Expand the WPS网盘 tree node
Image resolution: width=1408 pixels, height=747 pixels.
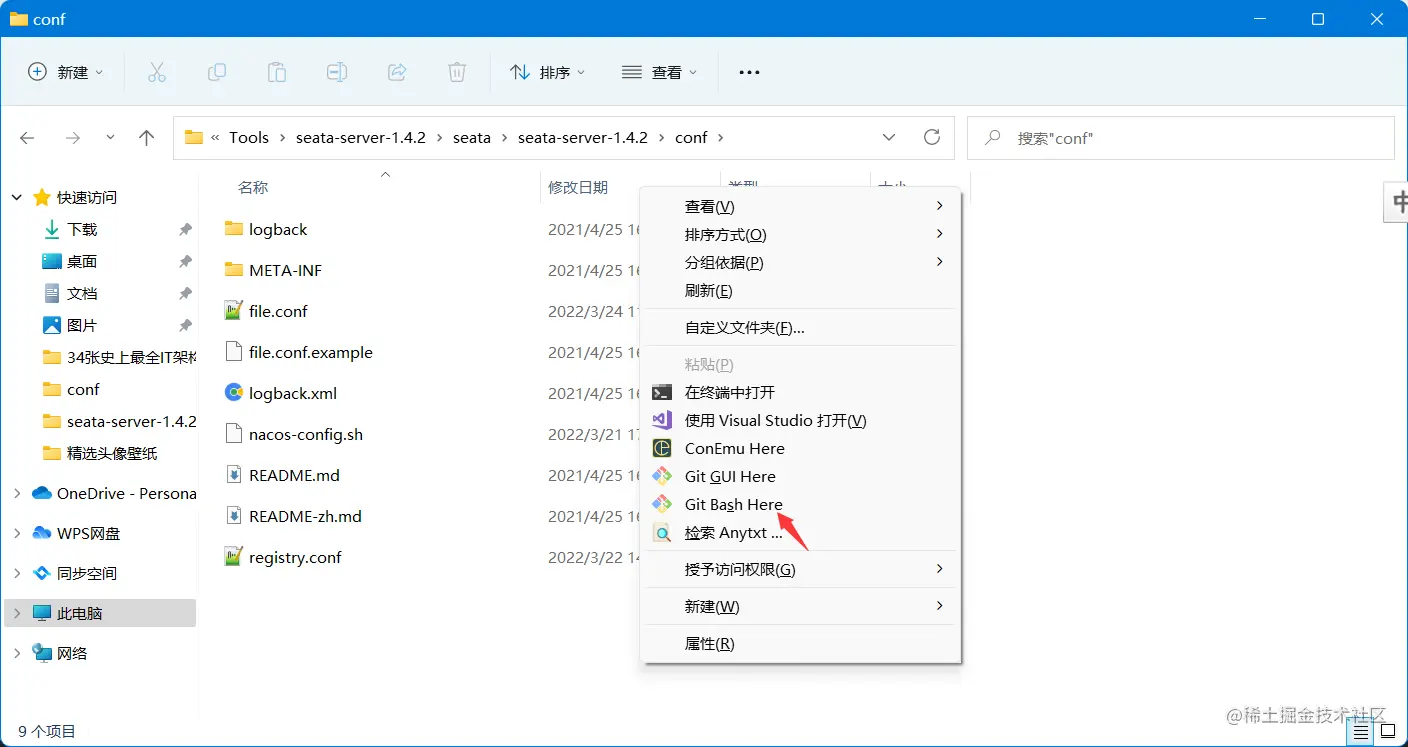[17, 533]
